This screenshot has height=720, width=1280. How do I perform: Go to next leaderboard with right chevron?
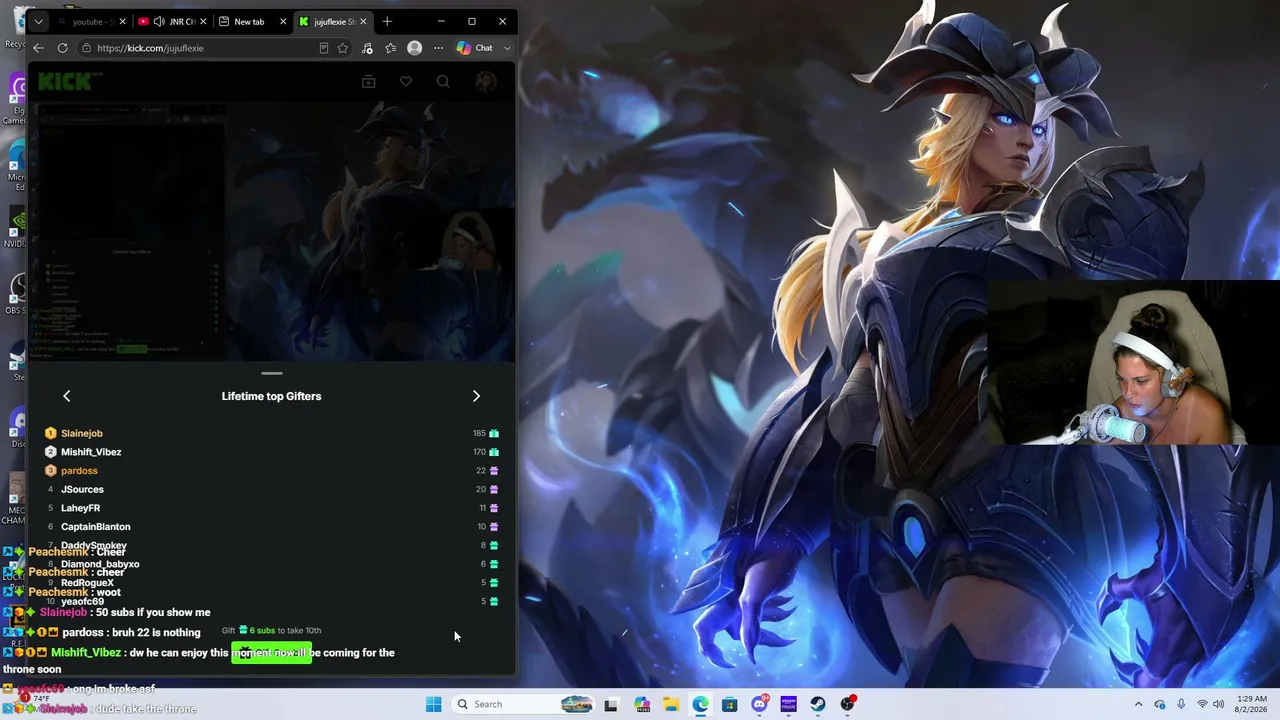point(476,396)
